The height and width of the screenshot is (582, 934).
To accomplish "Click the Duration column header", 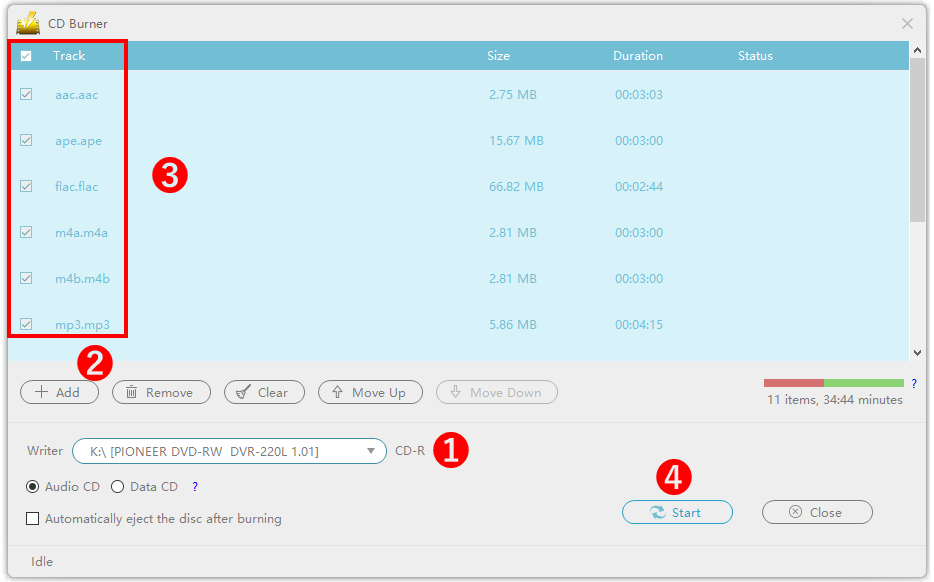I will (638, 56).
